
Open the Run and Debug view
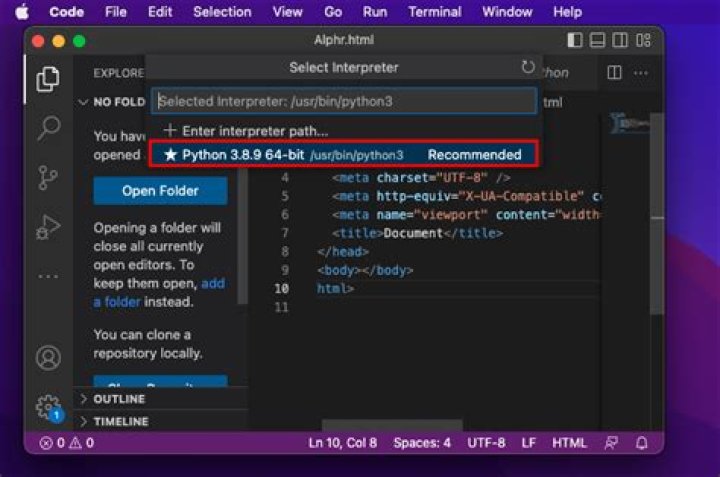(x=47, y=226)
